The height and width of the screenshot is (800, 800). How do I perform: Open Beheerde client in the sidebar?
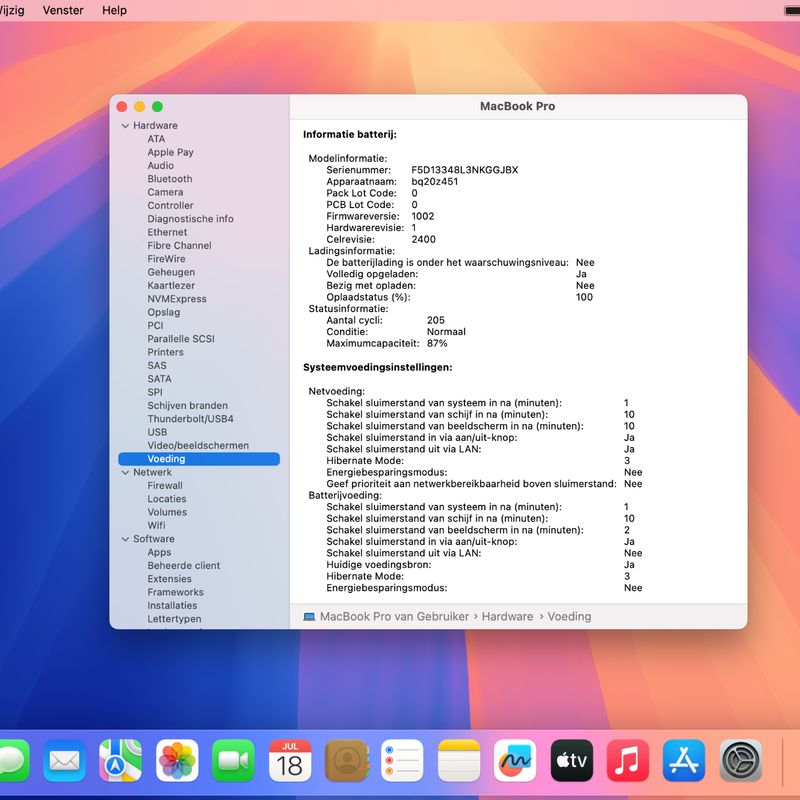(184, 565)
